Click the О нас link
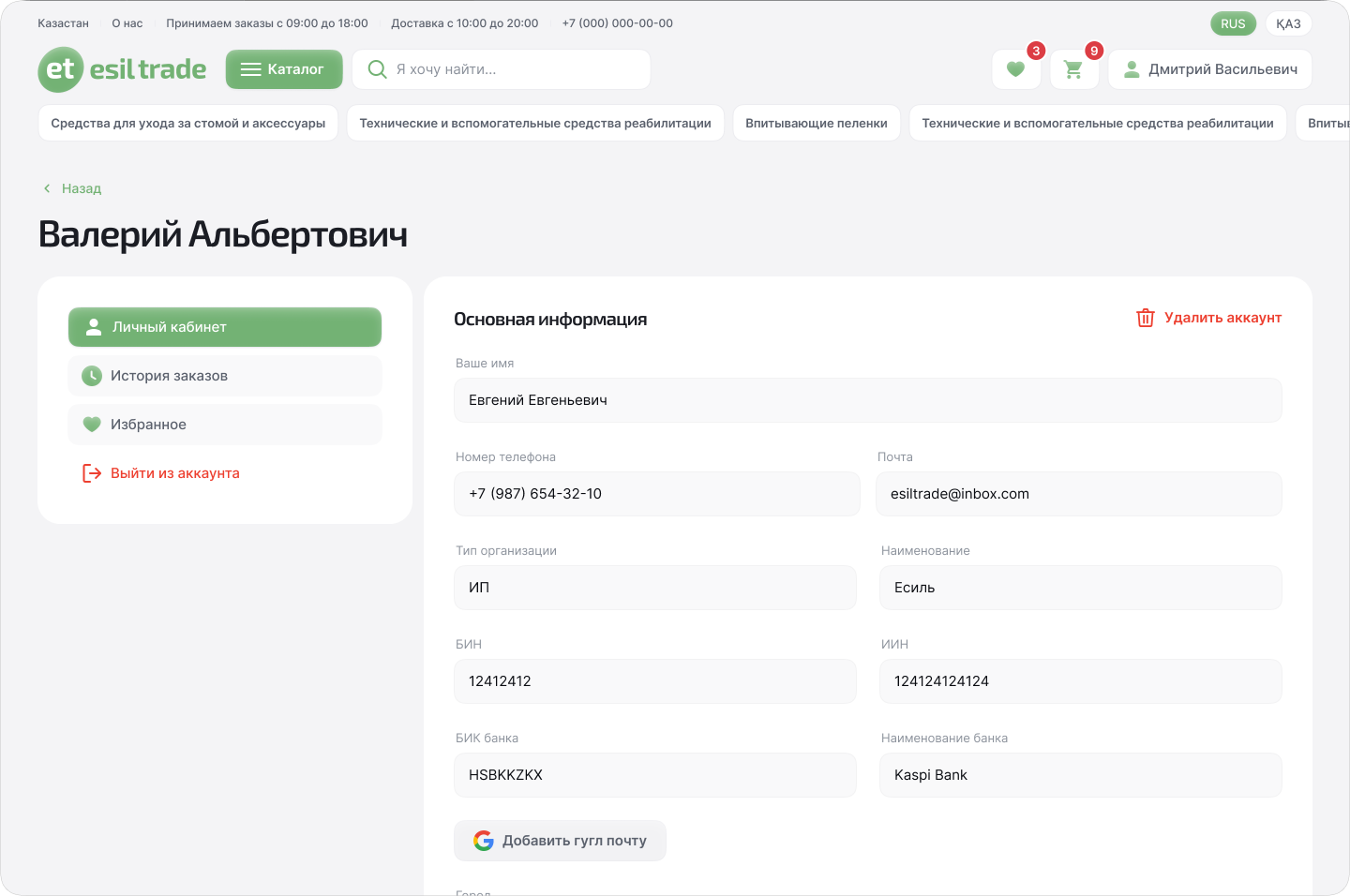 127,23
